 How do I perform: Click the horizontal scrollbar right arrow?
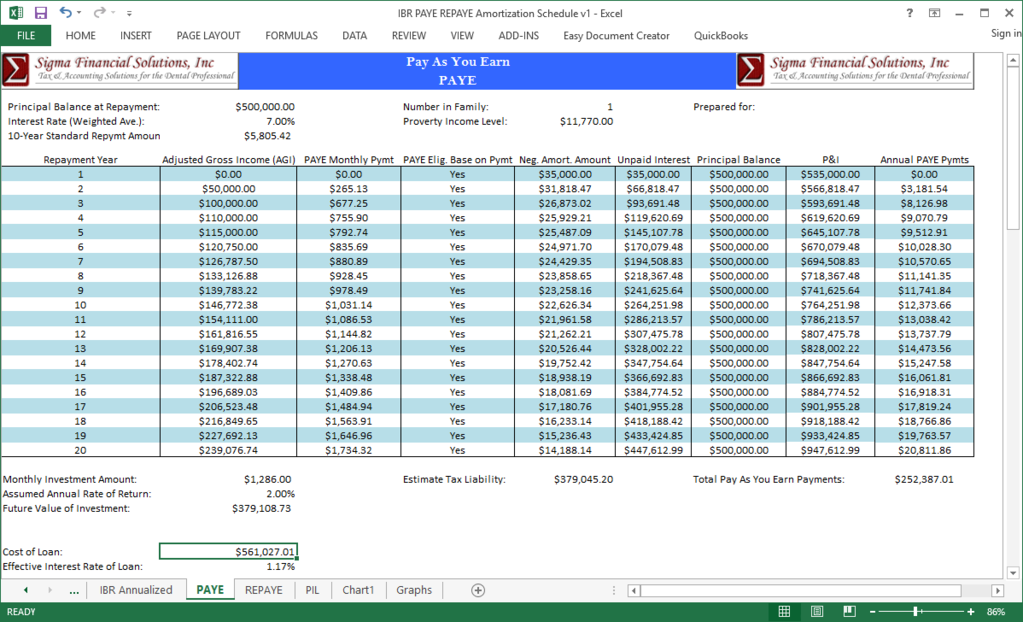pyautogui.click(x=997, y=591)
